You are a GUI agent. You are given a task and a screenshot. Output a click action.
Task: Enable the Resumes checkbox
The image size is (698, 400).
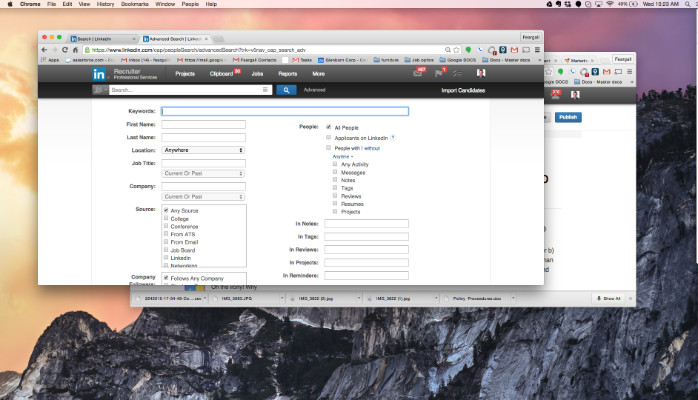[335, 203]
